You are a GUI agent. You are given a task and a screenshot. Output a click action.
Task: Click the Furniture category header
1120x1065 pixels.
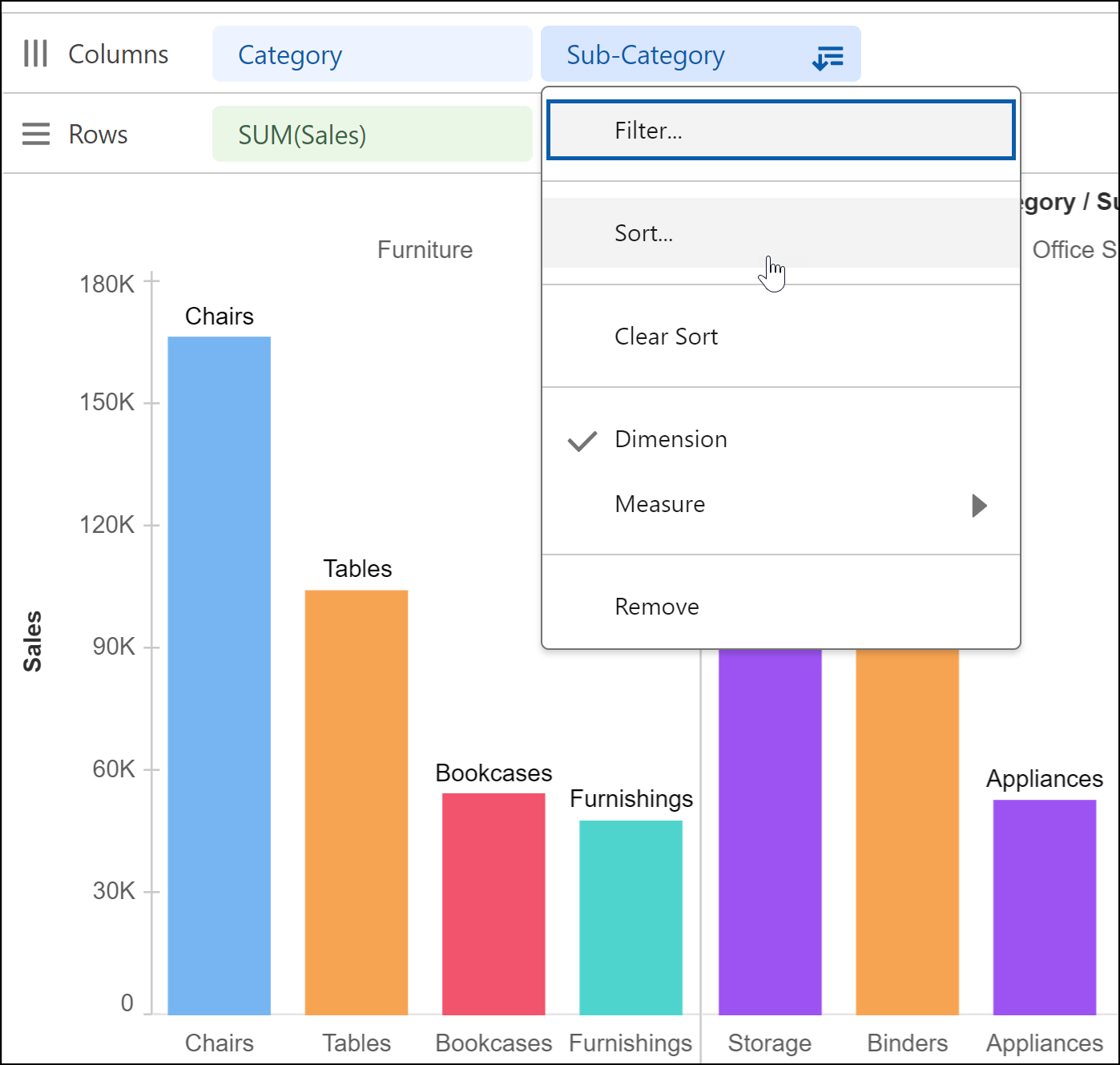[425, 250]
